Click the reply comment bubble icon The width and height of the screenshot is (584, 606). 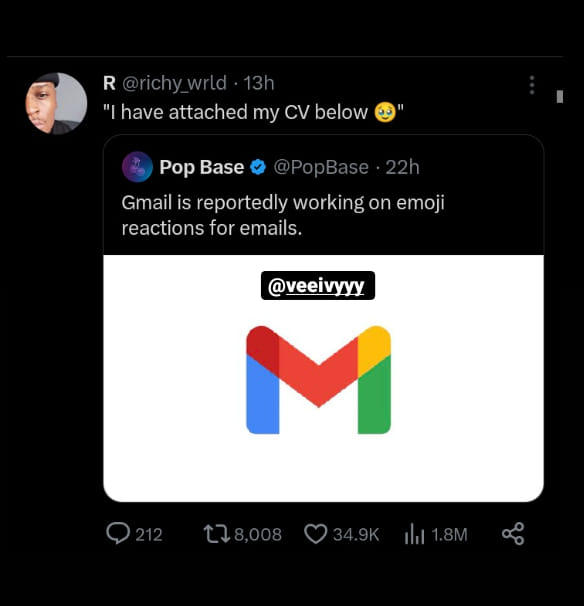[x=118, y=533]
